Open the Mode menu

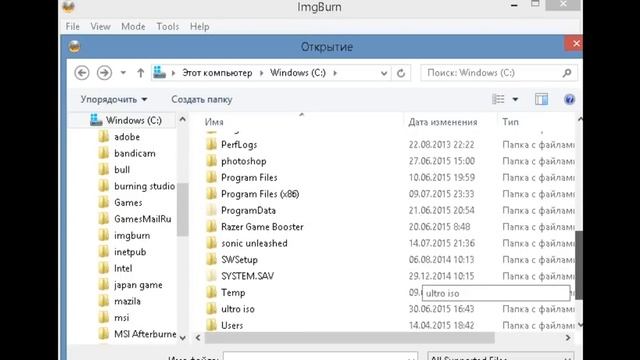click(133, 27)
